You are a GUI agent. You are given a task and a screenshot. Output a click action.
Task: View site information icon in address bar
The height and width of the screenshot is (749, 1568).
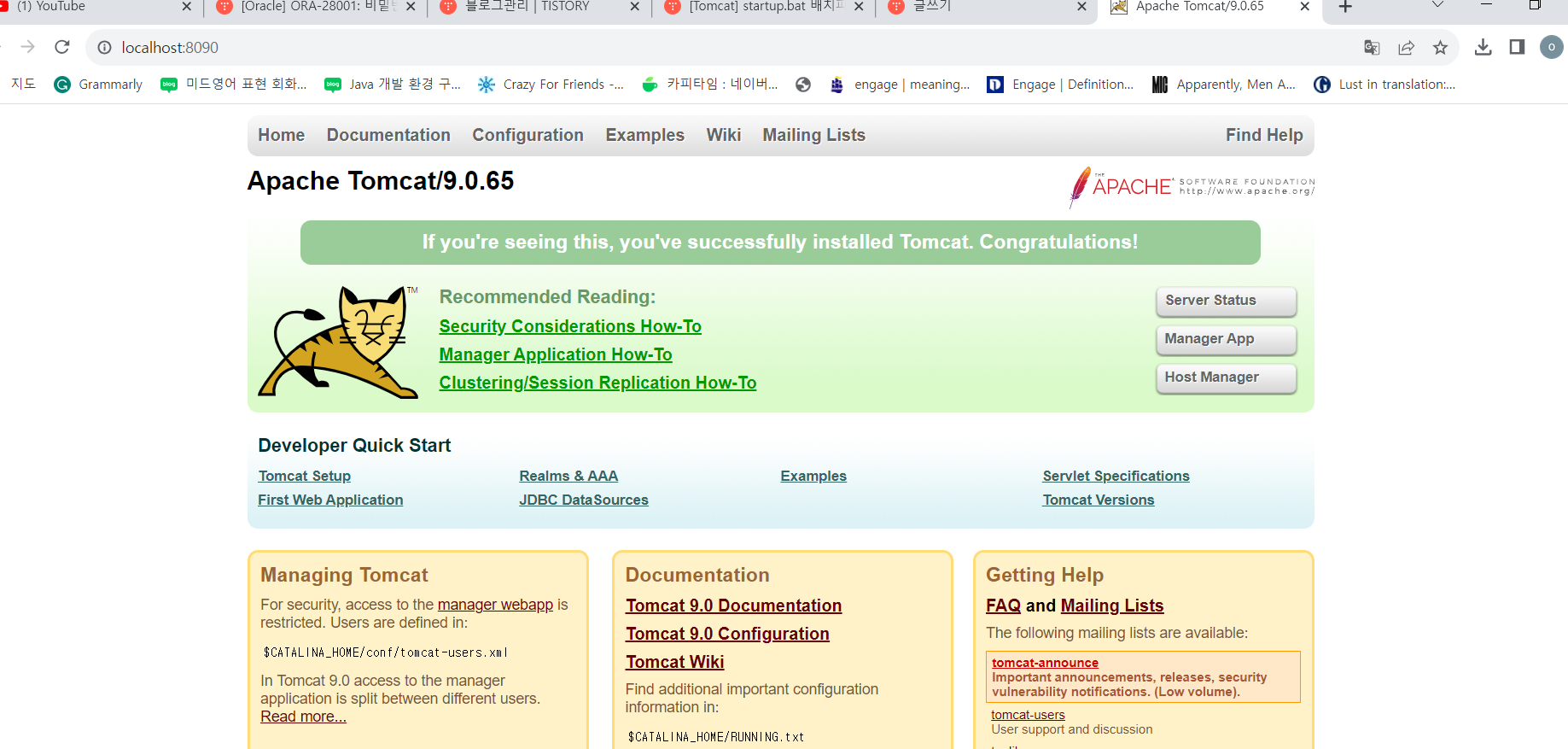coord(104,48)
